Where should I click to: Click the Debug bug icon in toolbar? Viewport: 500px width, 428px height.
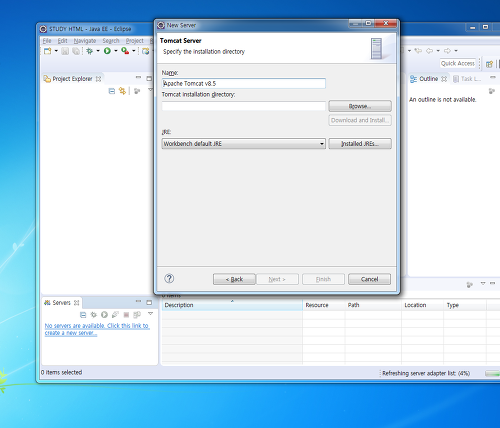pos(89,51)
